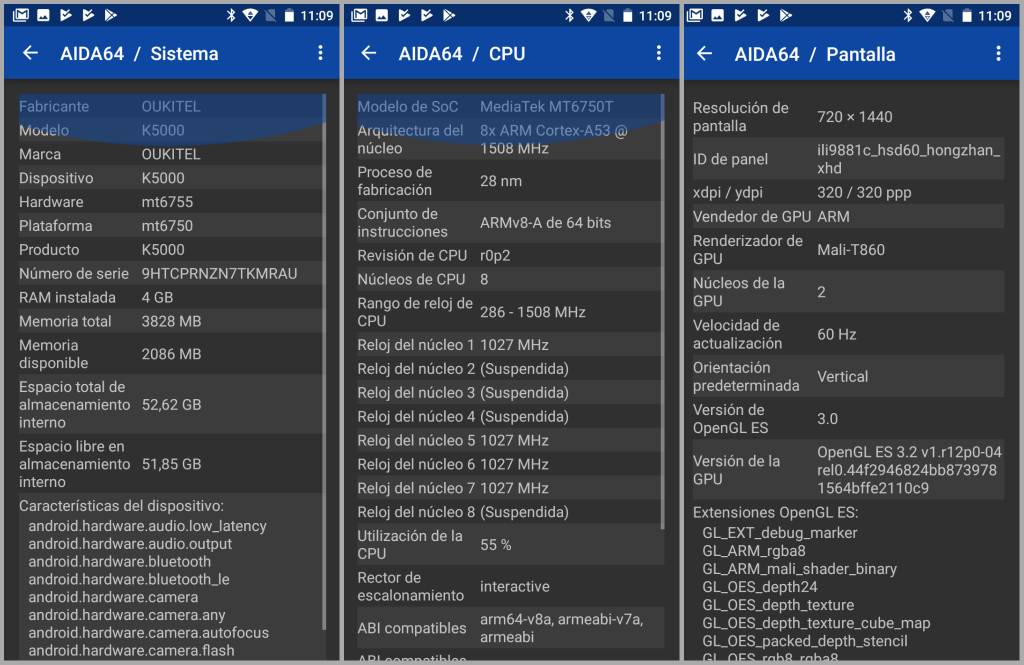
Task: Tap the back arrow on CPU screen
Action: click(x=369, y=54)
